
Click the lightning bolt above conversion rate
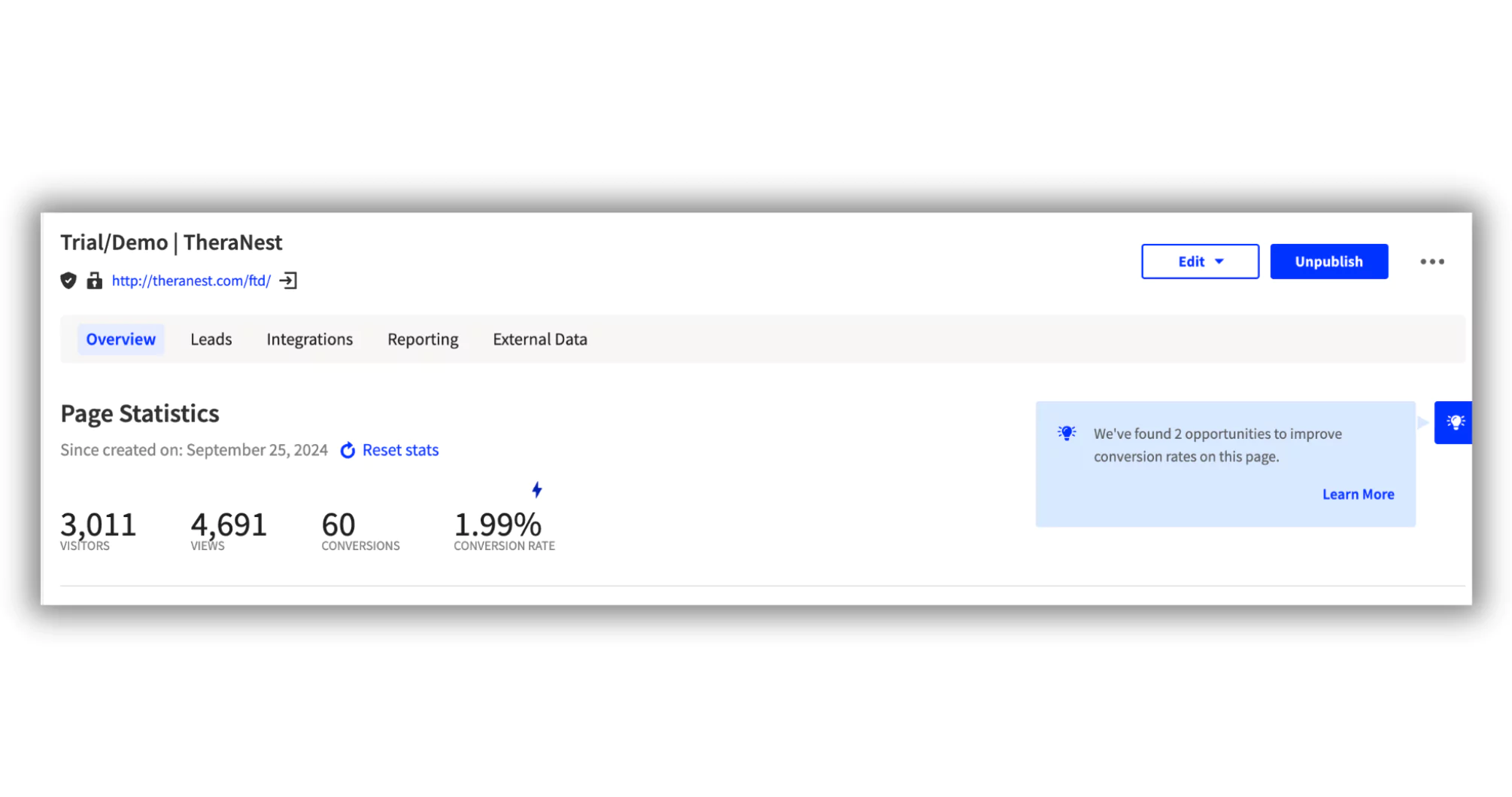pyautogui.click(x=536, y=490)
